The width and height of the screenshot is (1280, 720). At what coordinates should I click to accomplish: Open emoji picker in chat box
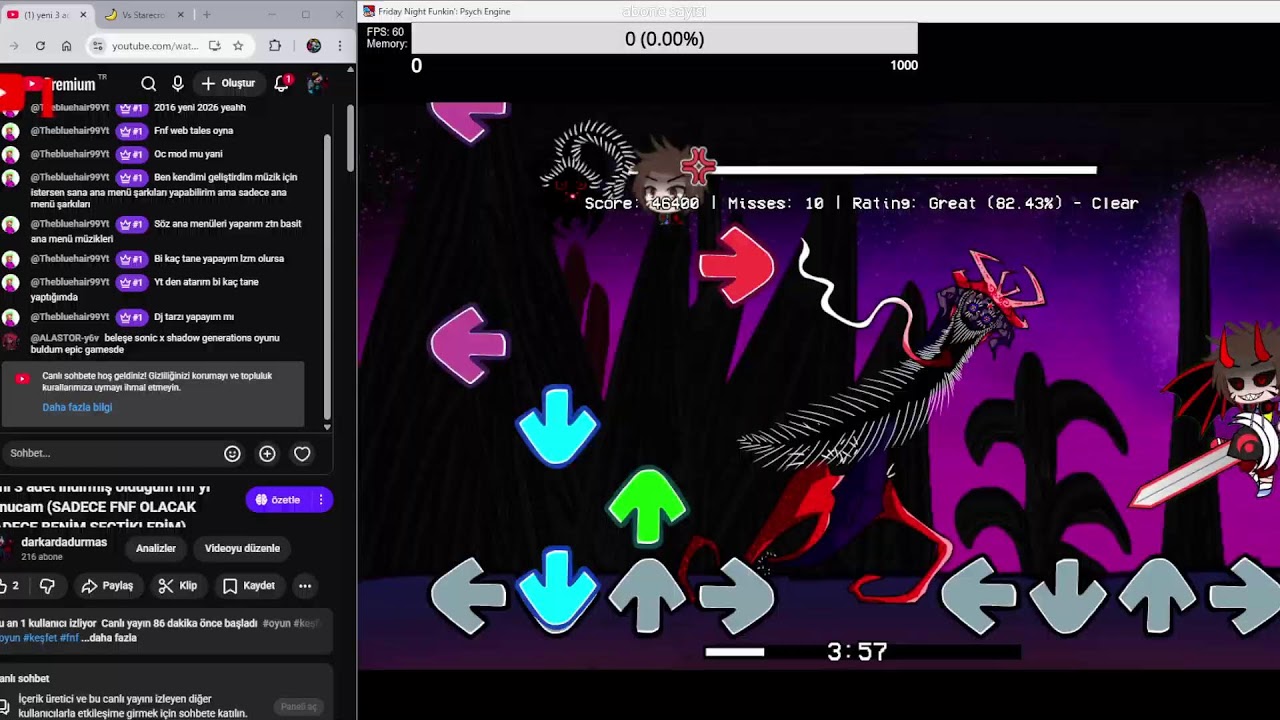click(232, 454)
